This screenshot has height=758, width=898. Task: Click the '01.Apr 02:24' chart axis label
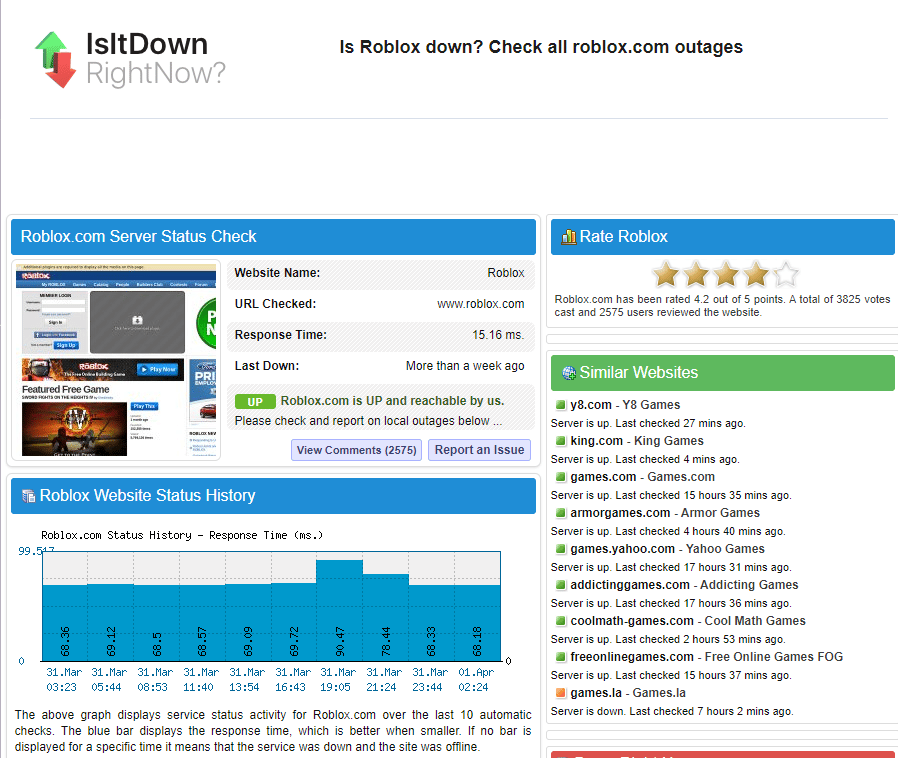[475, 680]
